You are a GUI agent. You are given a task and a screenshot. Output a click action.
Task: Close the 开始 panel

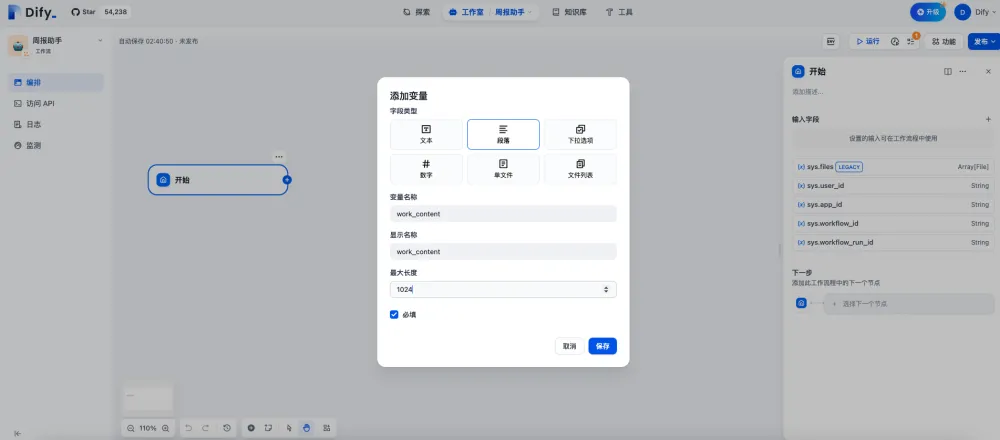[988, 71]
